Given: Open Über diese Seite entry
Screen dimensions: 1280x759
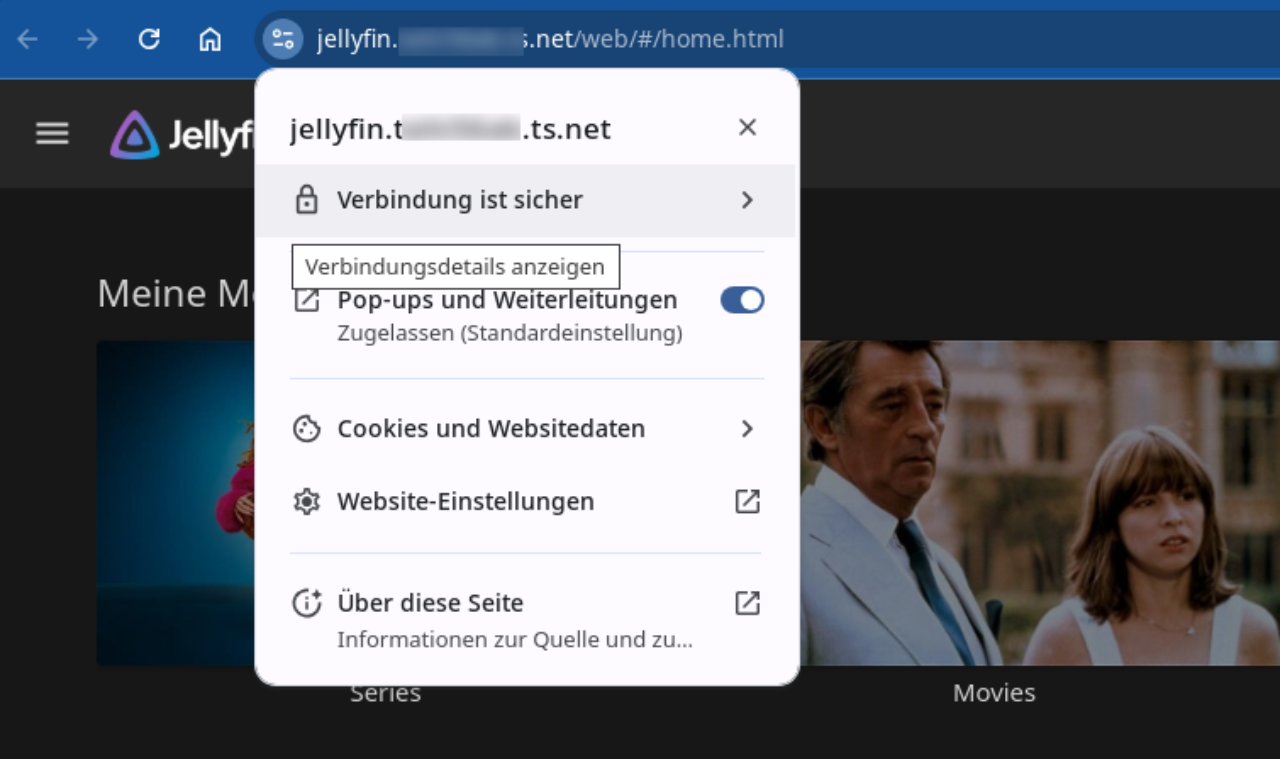Looking at the screenshot, I should (527, 619).
